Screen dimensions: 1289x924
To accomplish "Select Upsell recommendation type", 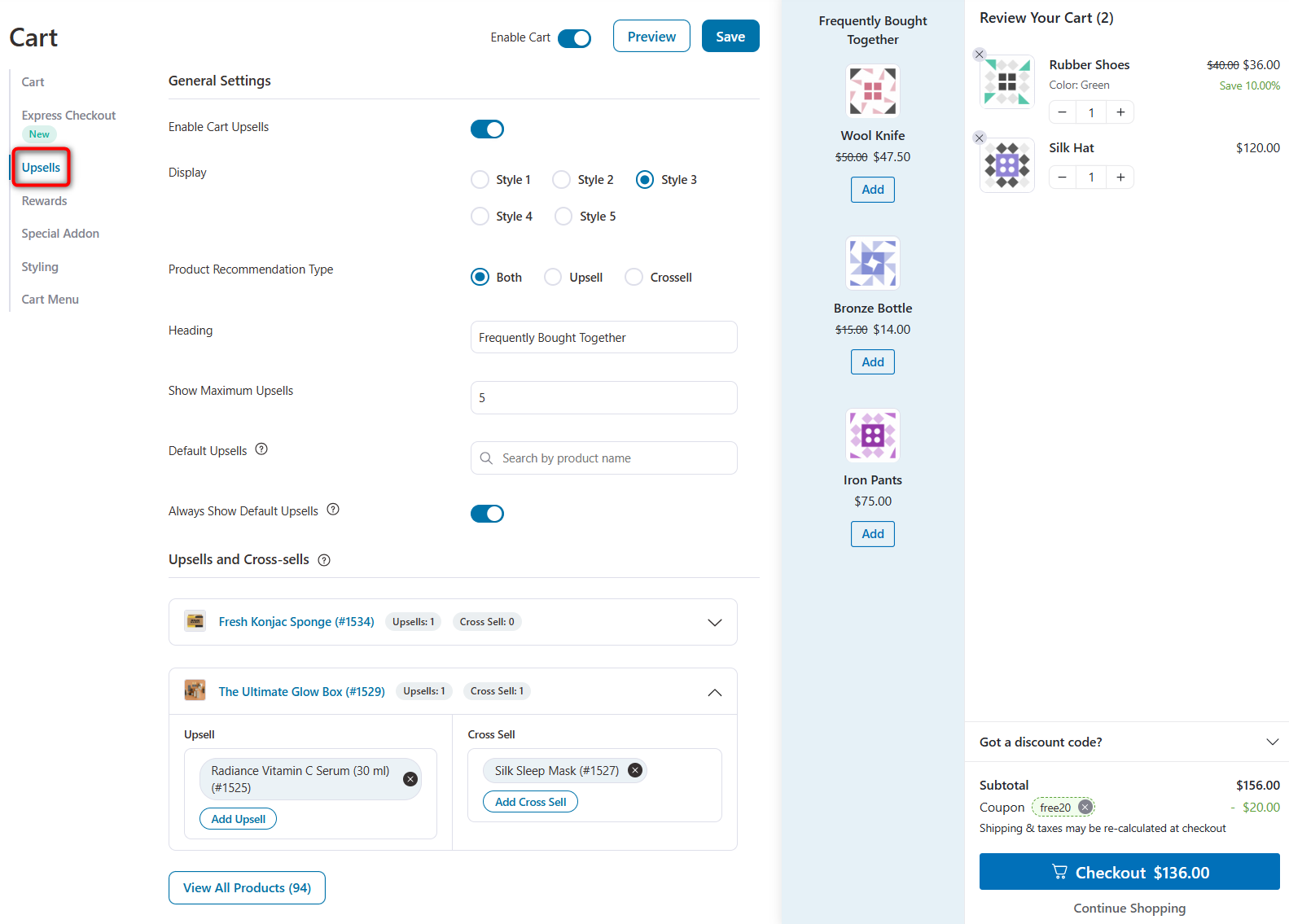I will point(553,277).
